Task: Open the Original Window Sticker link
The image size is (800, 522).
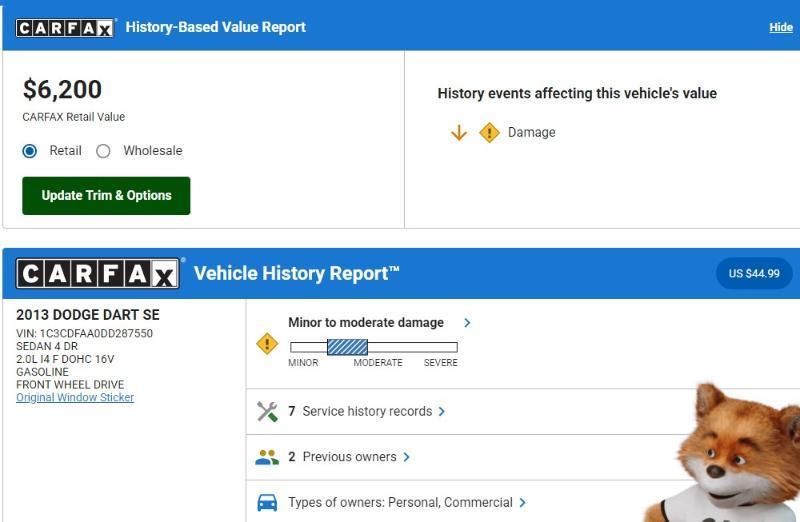Action: pos(75,397)
